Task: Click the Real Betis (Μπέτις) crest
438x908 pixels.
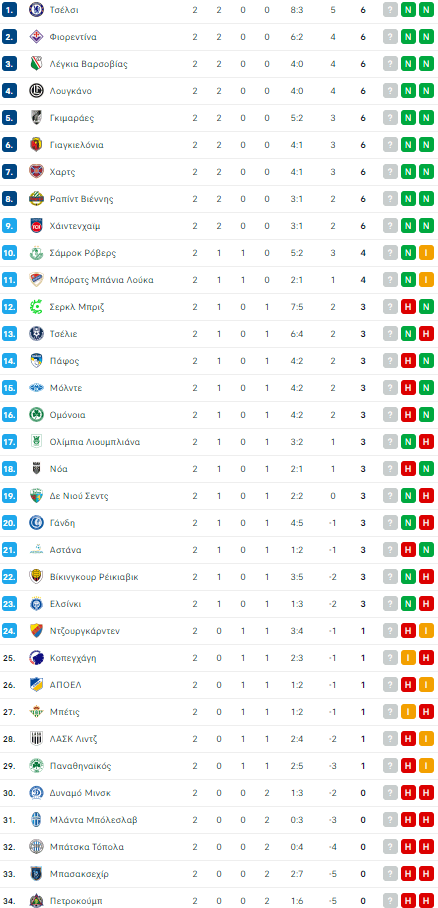Action: point(36,712)
